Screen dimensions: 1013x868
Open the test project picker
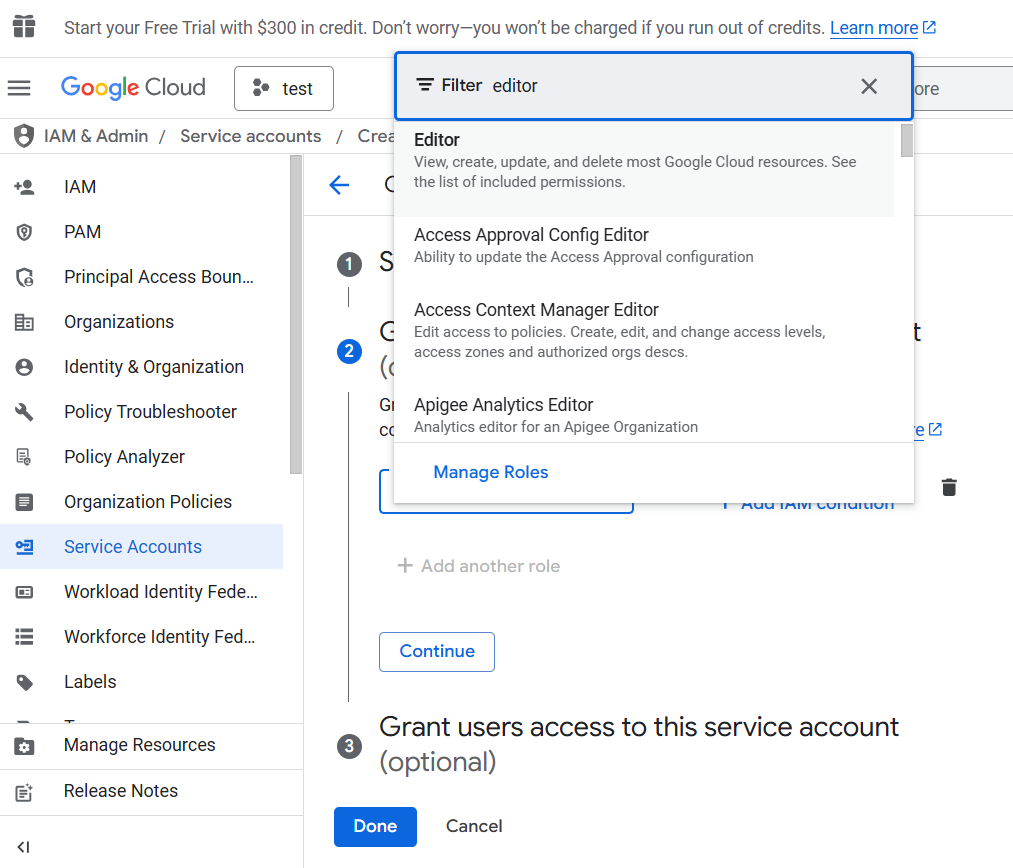pos(284,88)
